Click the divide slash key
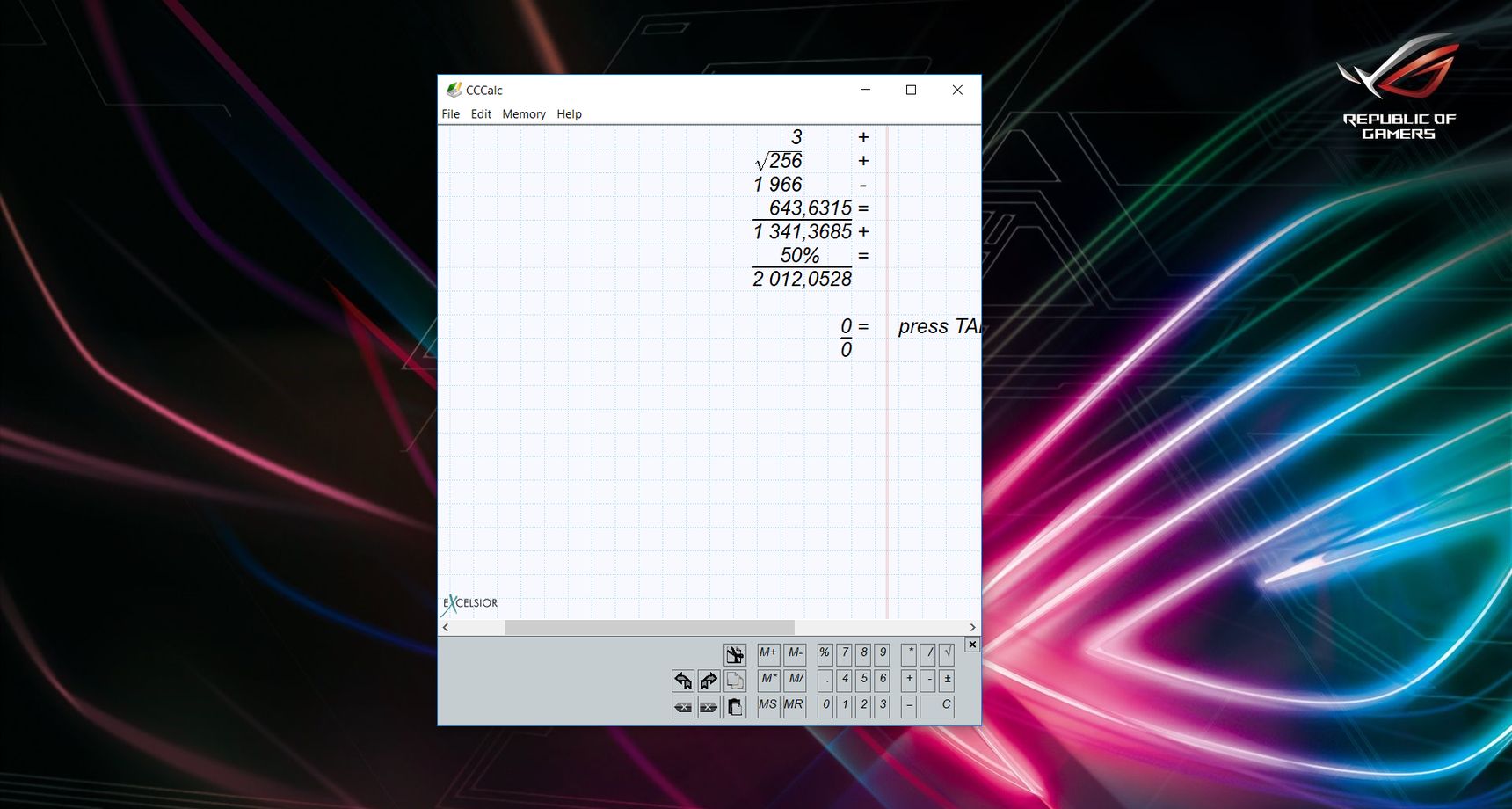 point(928,654)
